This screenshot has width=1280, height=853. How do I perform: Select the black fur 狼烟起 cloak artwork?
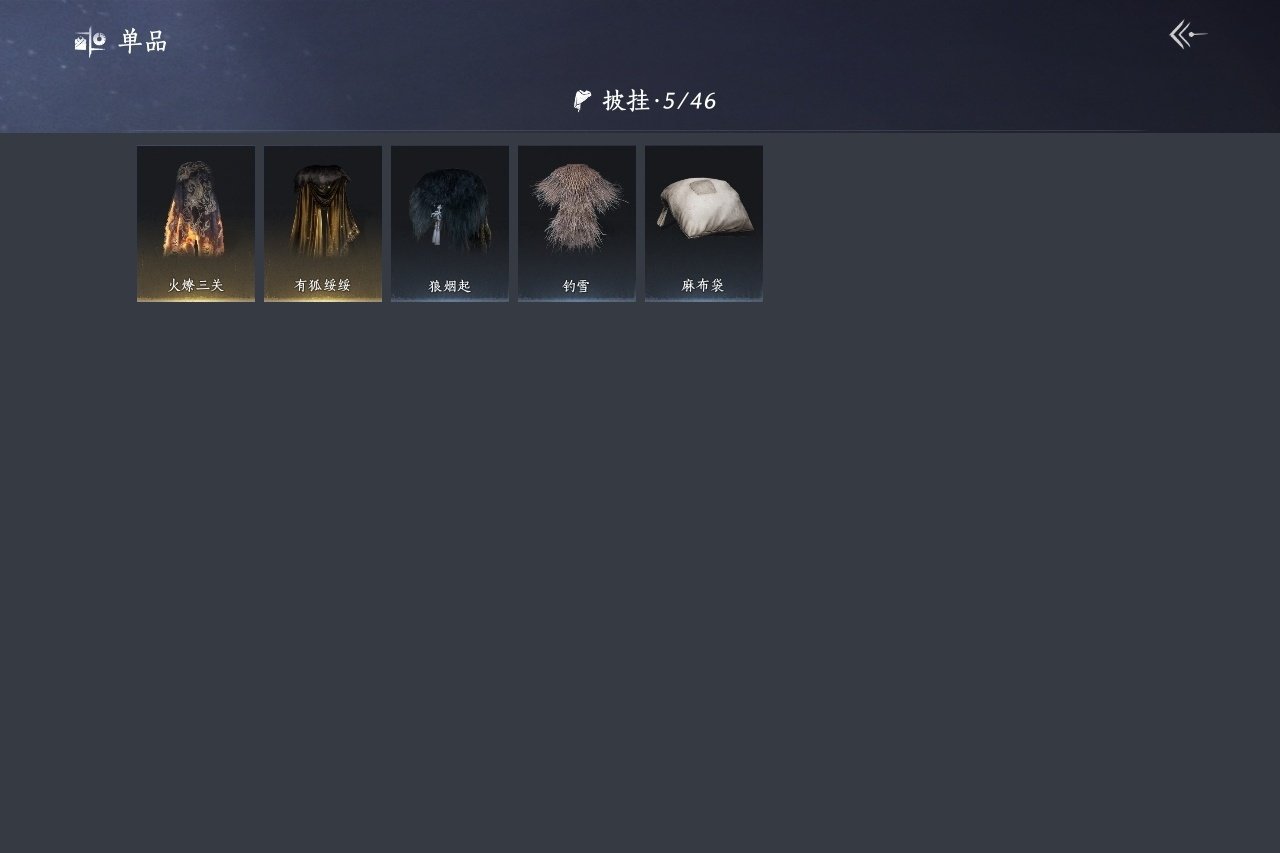pyautogui.click(x=449, y=212)
